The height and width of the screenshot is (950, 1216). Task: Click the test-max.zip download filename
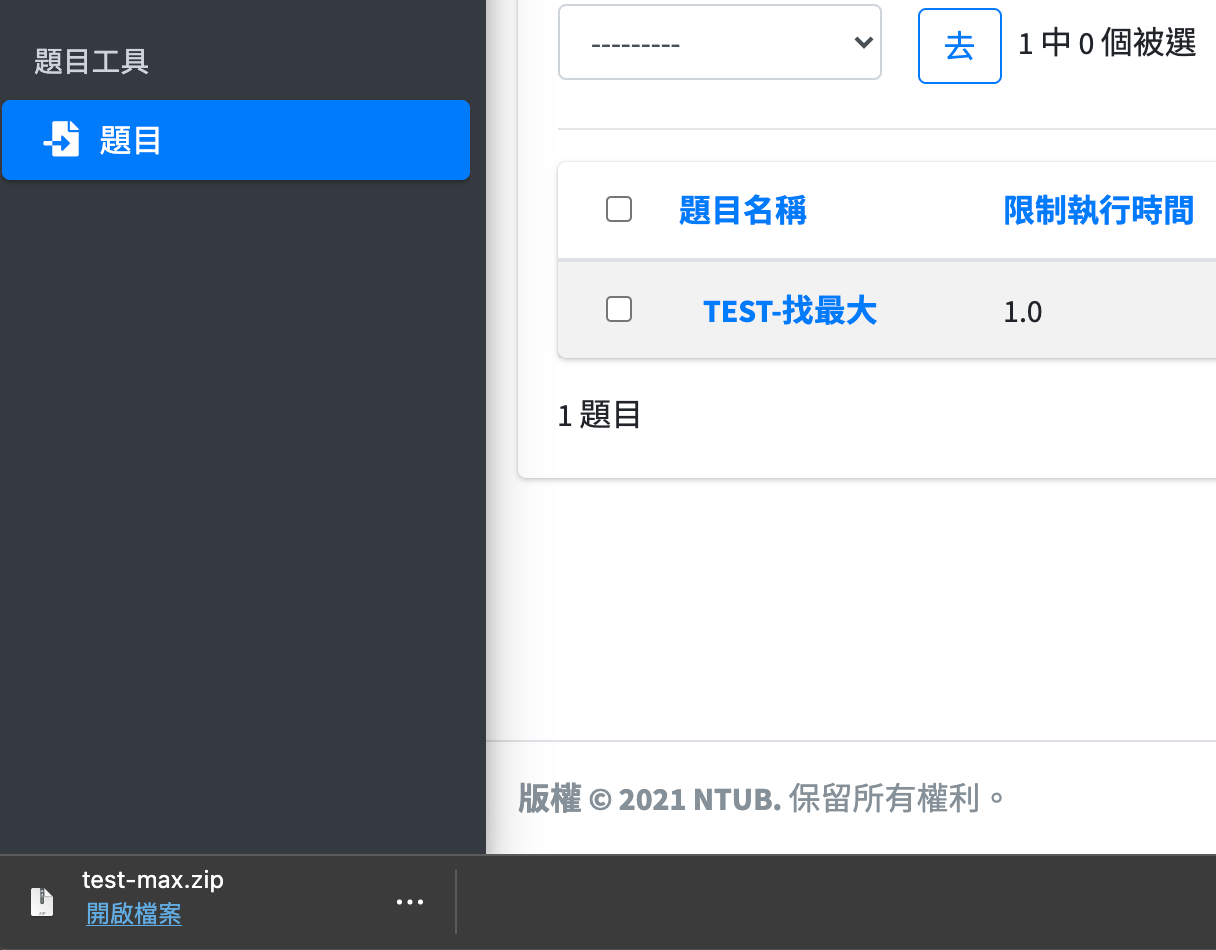tap(153, 880)
